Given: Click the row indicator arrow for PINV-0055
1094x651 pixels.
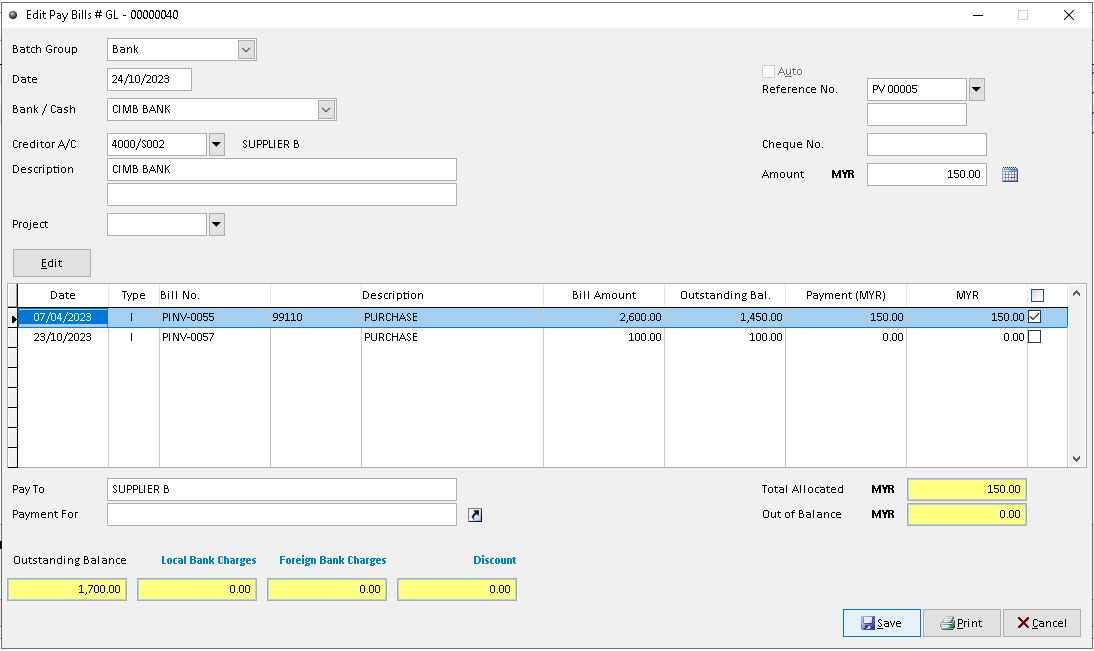Looking at the screenshot, I should pos(13,318).
